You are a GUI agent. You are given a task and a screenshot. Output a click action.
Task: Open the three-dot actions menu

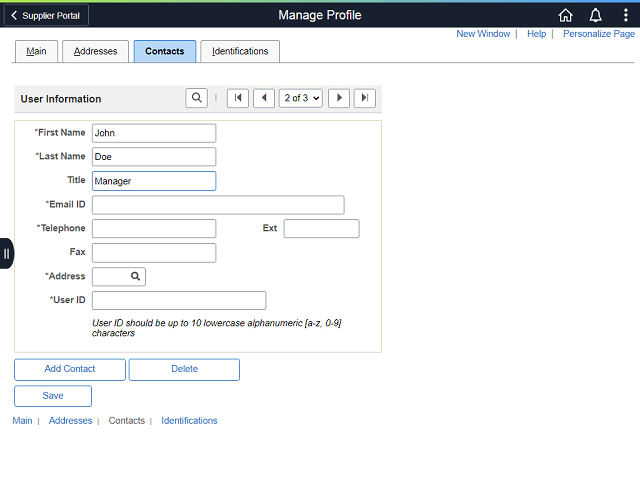coord(626,16)
